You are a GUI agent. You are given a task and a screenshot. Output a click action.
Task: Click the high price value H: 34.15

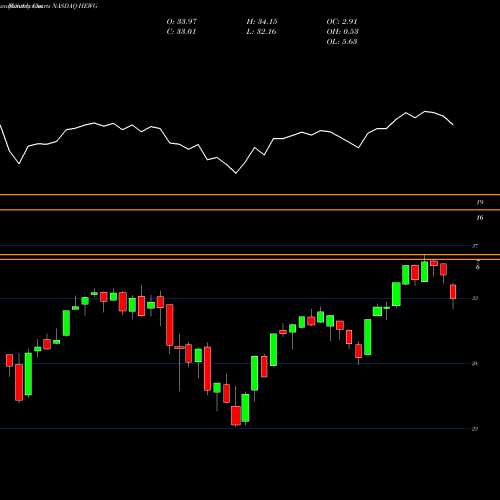click(262, 22)
